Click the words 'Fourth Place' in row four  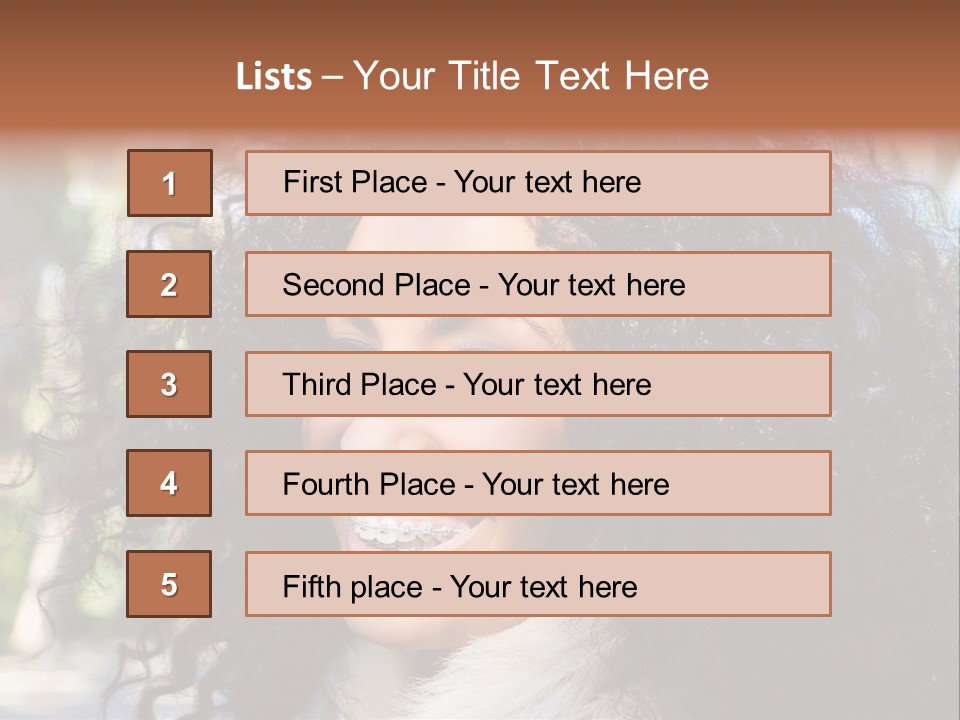(369, 484)
